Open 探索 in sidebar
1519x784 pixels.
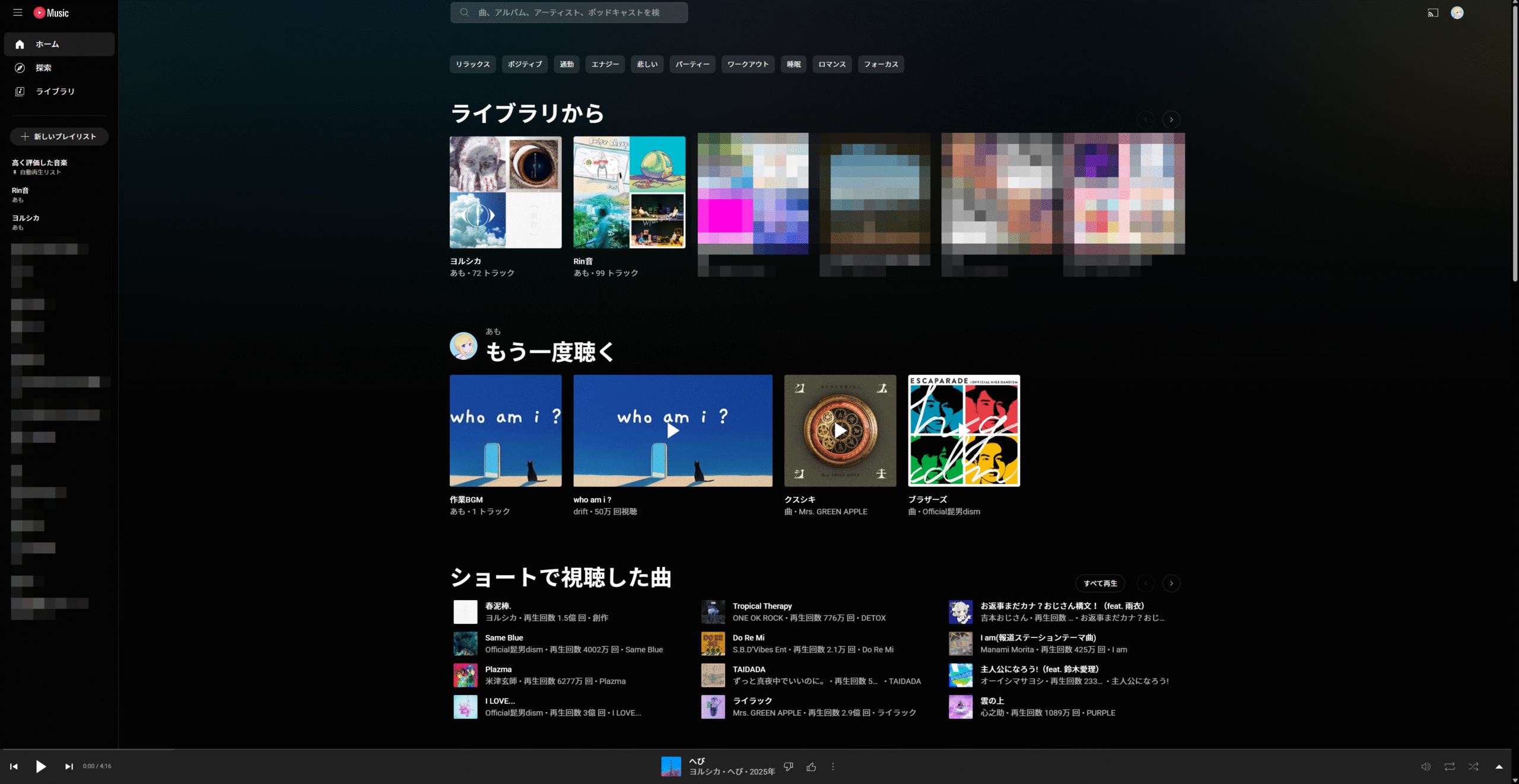(59, 68)
